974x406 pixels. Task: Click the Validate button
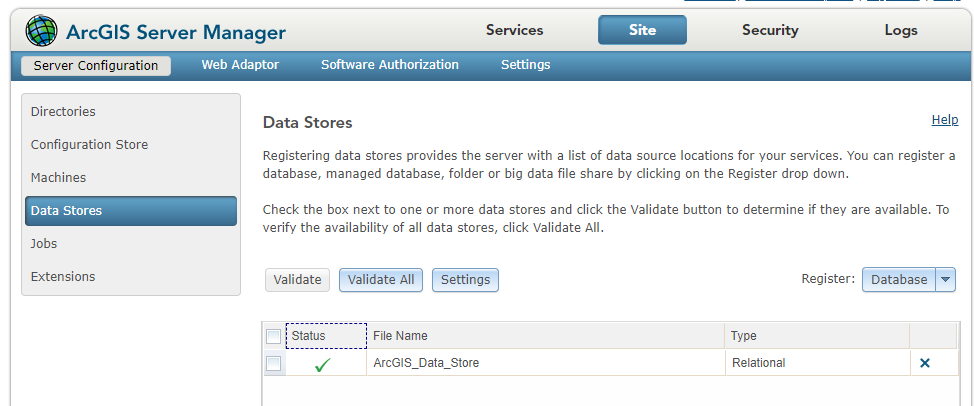pyautogui.click(x=298, y=280)
